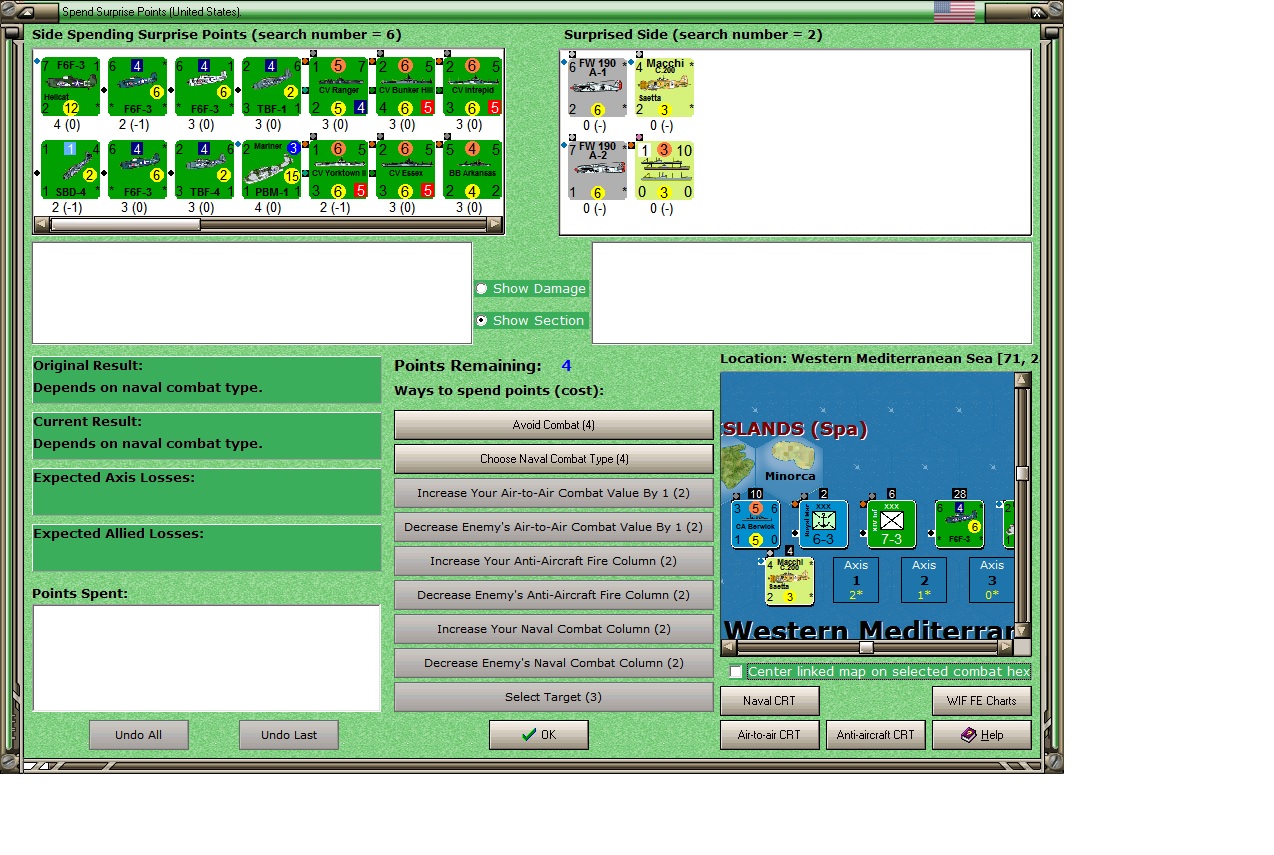Click the Expected Axis Losses field

[207, 492]
